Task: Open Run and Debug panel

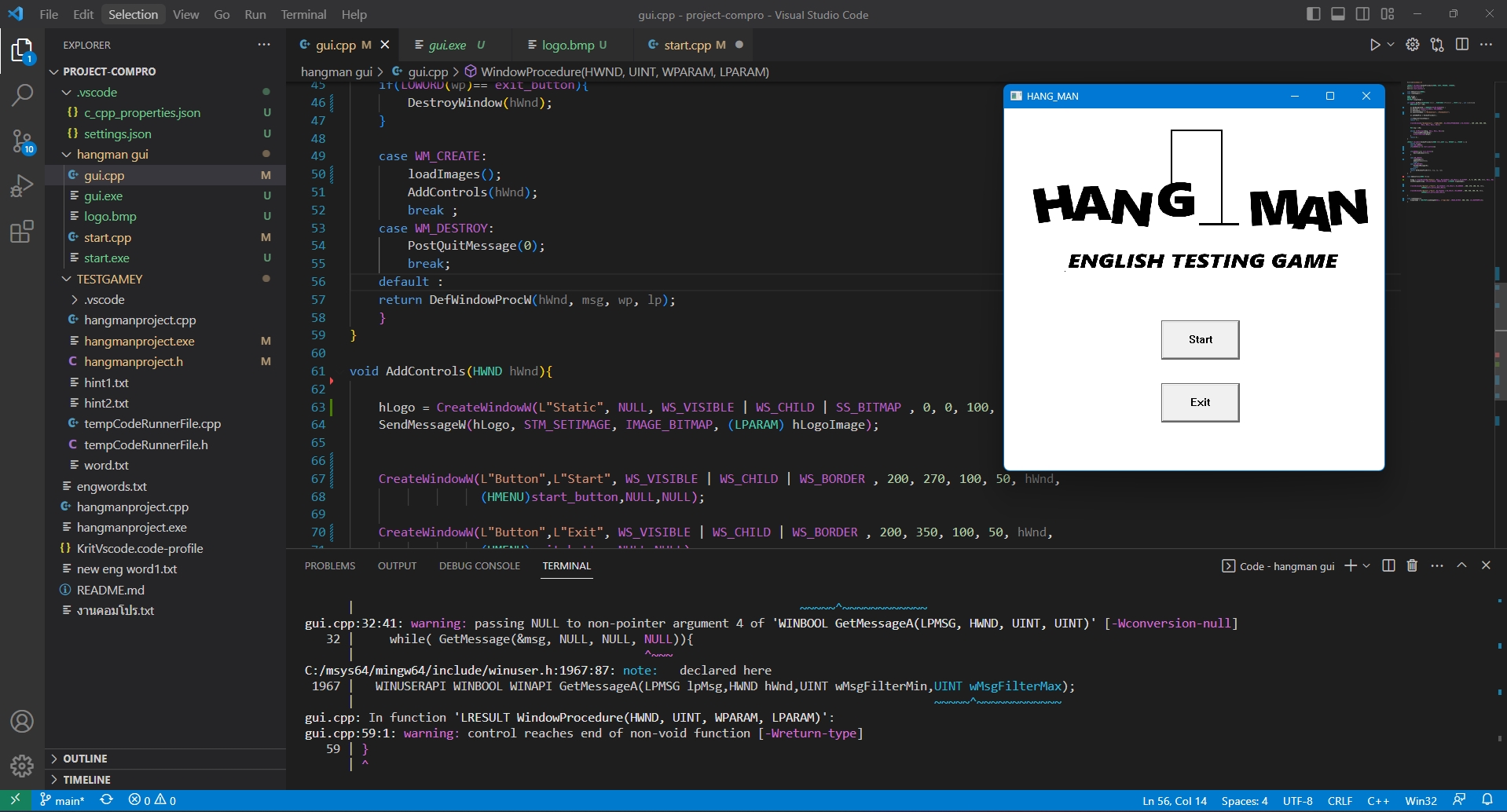Action: pyautogui.click(x=22, y=185)
